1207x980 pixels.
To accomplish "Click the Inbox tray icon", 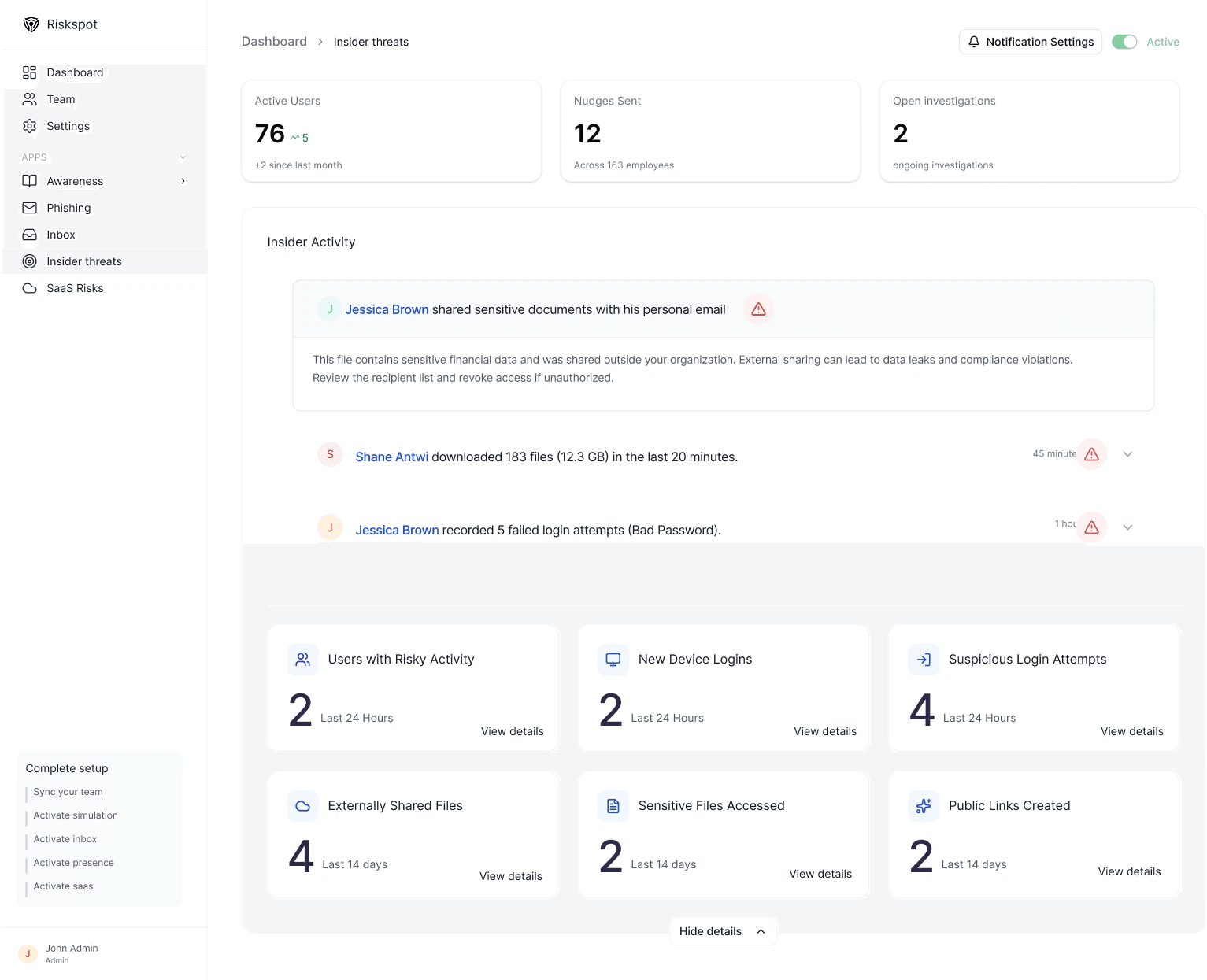I will pyautogui.click(x=30, y=235).
